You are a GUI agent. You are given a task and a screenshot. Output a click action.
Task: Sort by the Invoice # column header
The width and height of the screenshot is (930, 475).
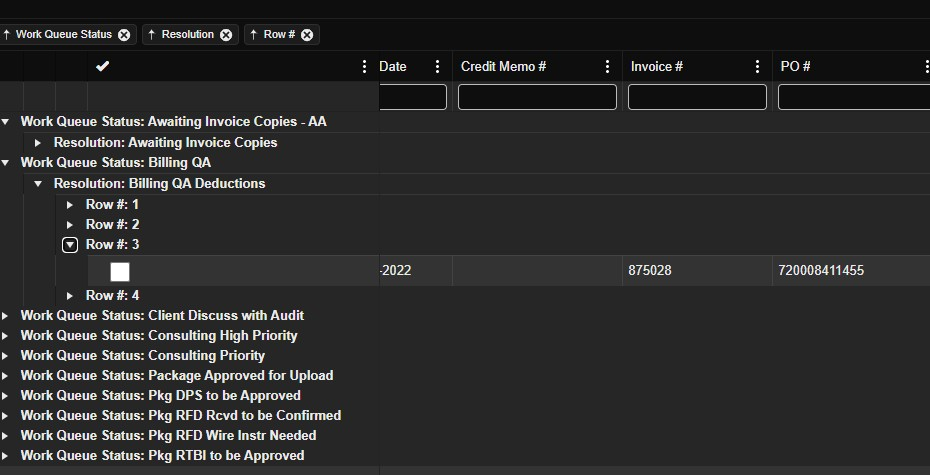(x=657, y=67)
